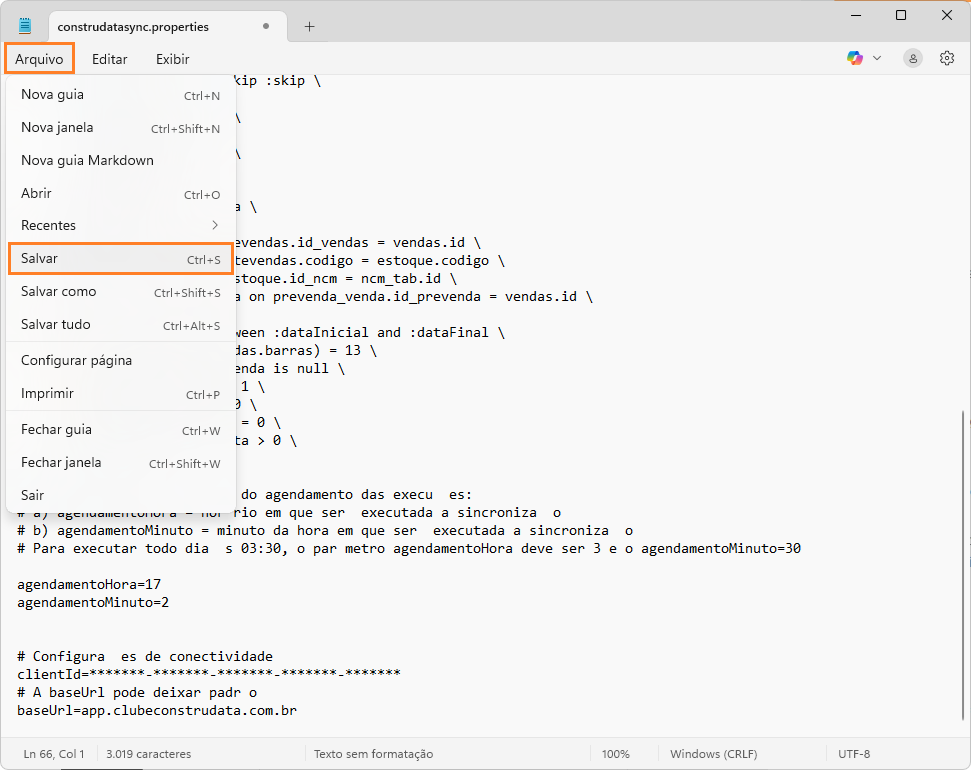Choose Fechar guia menu entry
Image resolution: width=971 pixels, height=770 pixels.
coord(121,430)
